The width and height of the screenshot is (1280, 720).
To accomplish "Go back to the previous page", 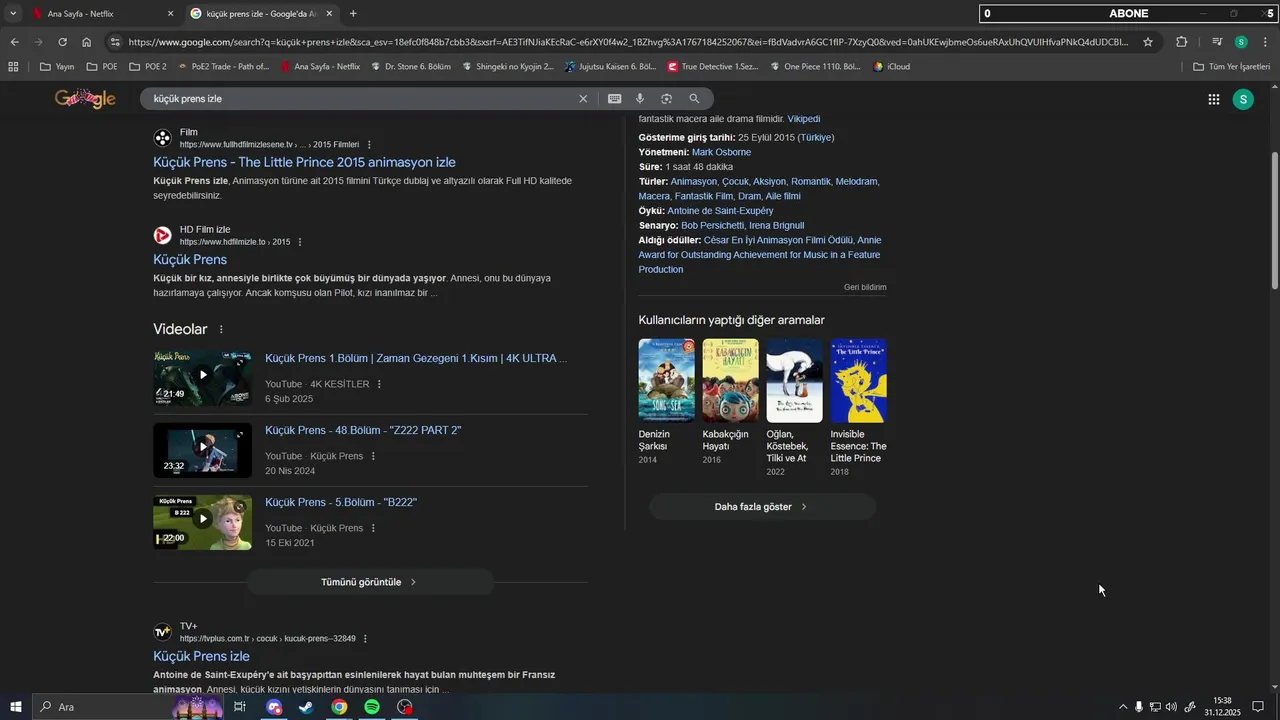I will tap(14, 42).
